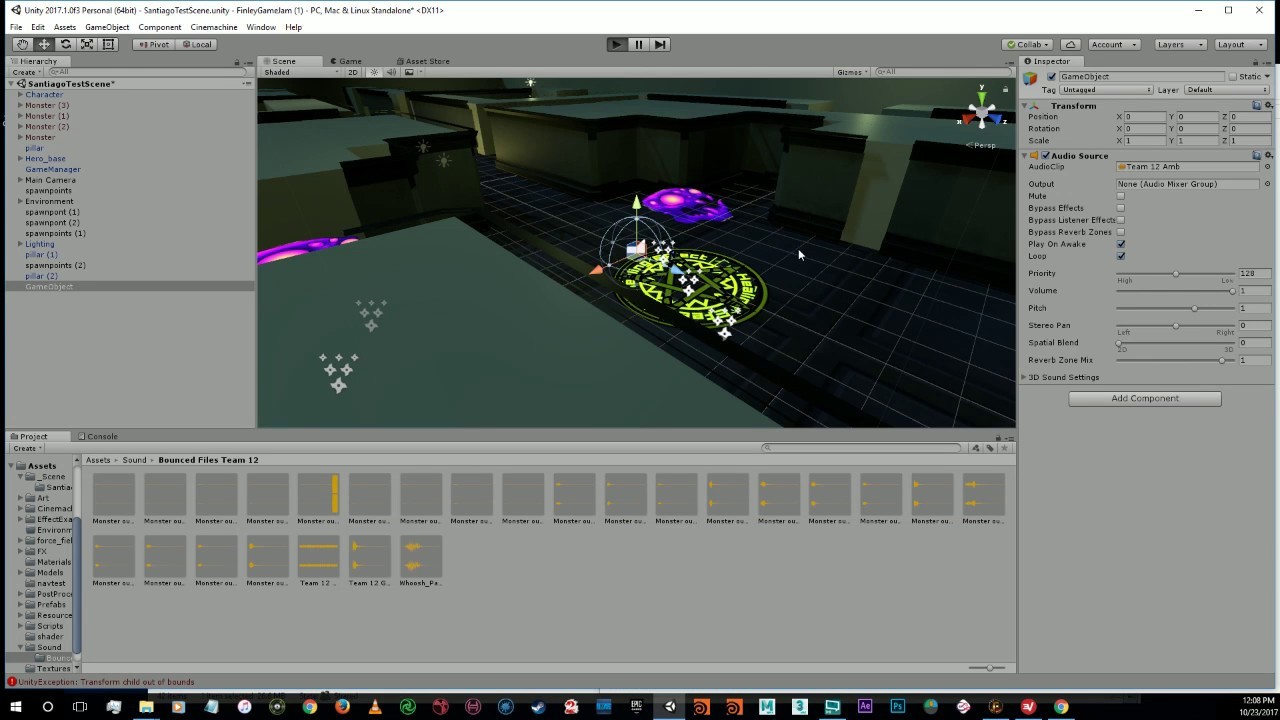The image size is (1280, 720).
Task: Select the Rotate tool
Action: [x=65, y=44]
